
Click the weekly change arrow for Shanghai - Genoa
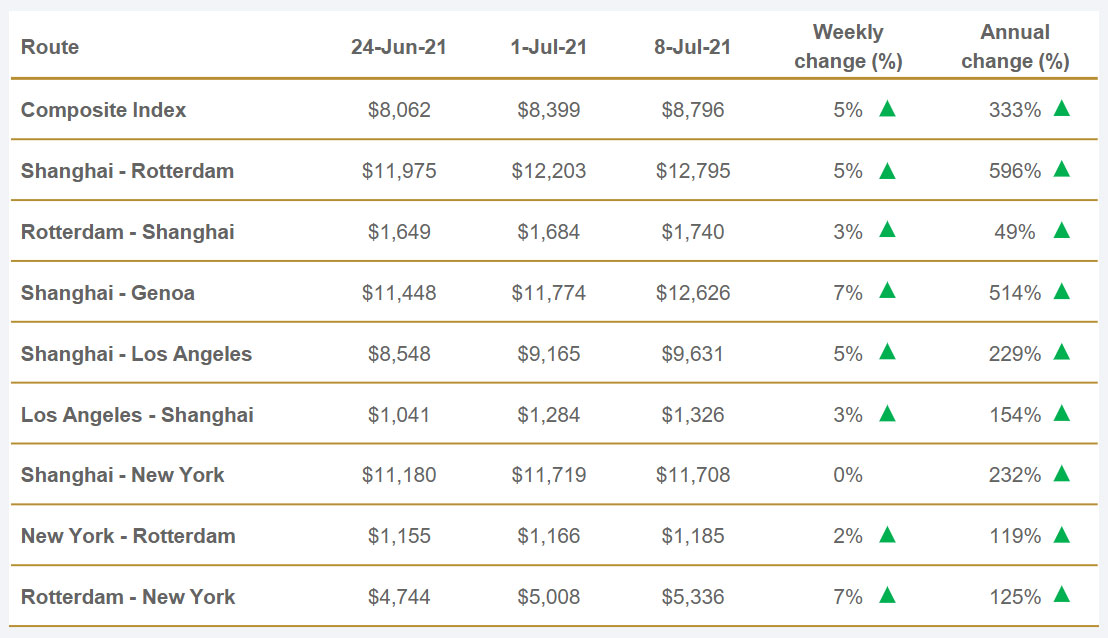(887, 292)
